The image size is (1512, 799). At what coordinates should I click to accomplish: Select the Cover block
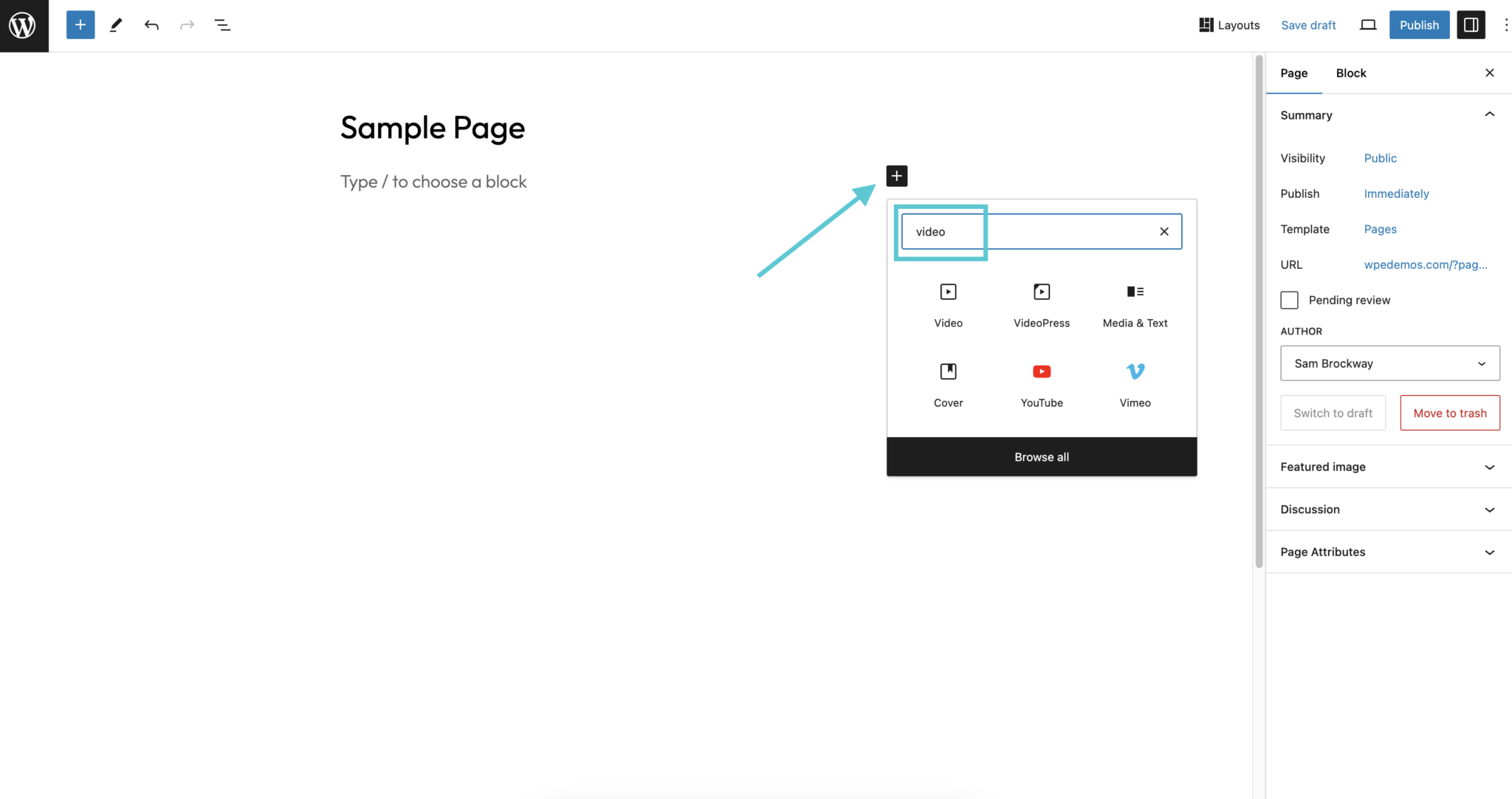(x=948, y=384)
